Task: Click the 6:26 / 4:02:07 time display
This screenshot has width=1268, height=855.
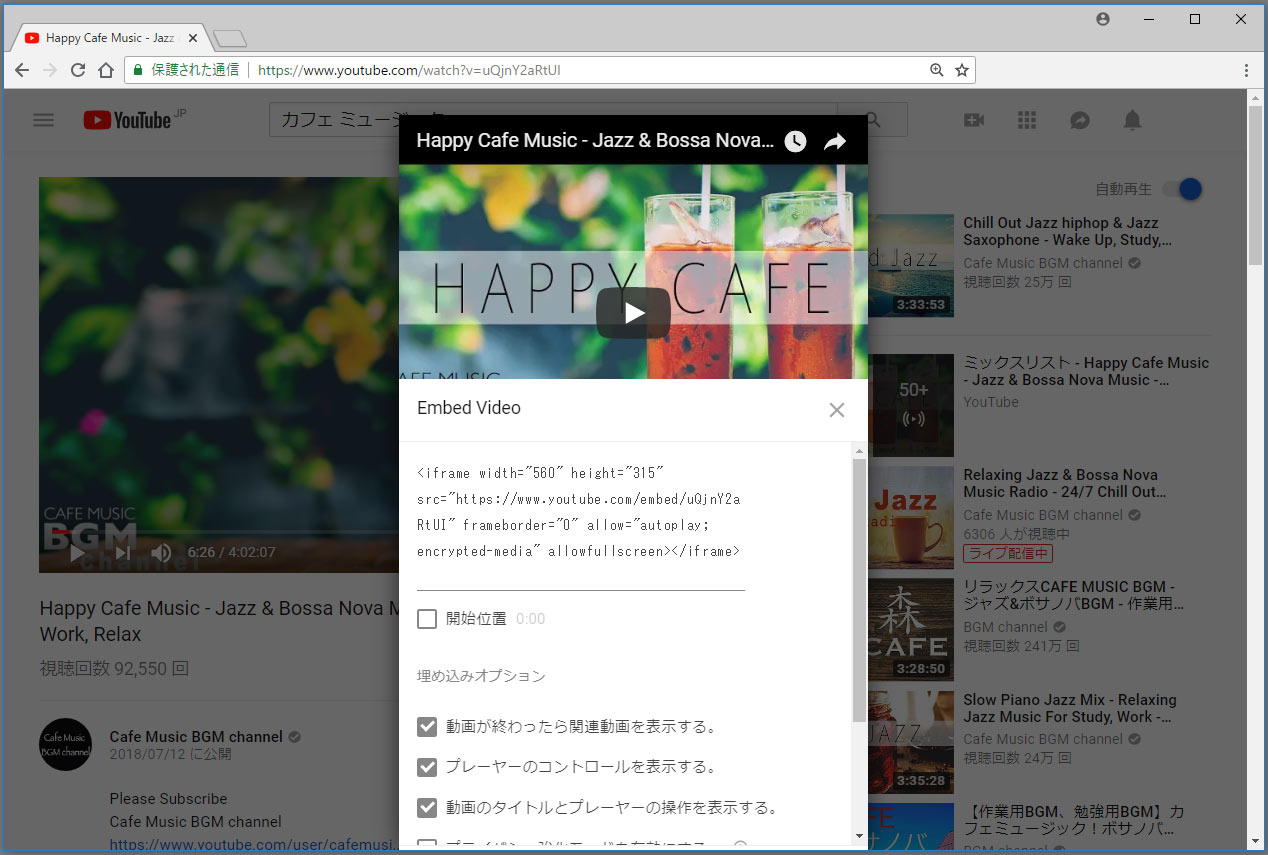Action: click(x=231, y=552)
